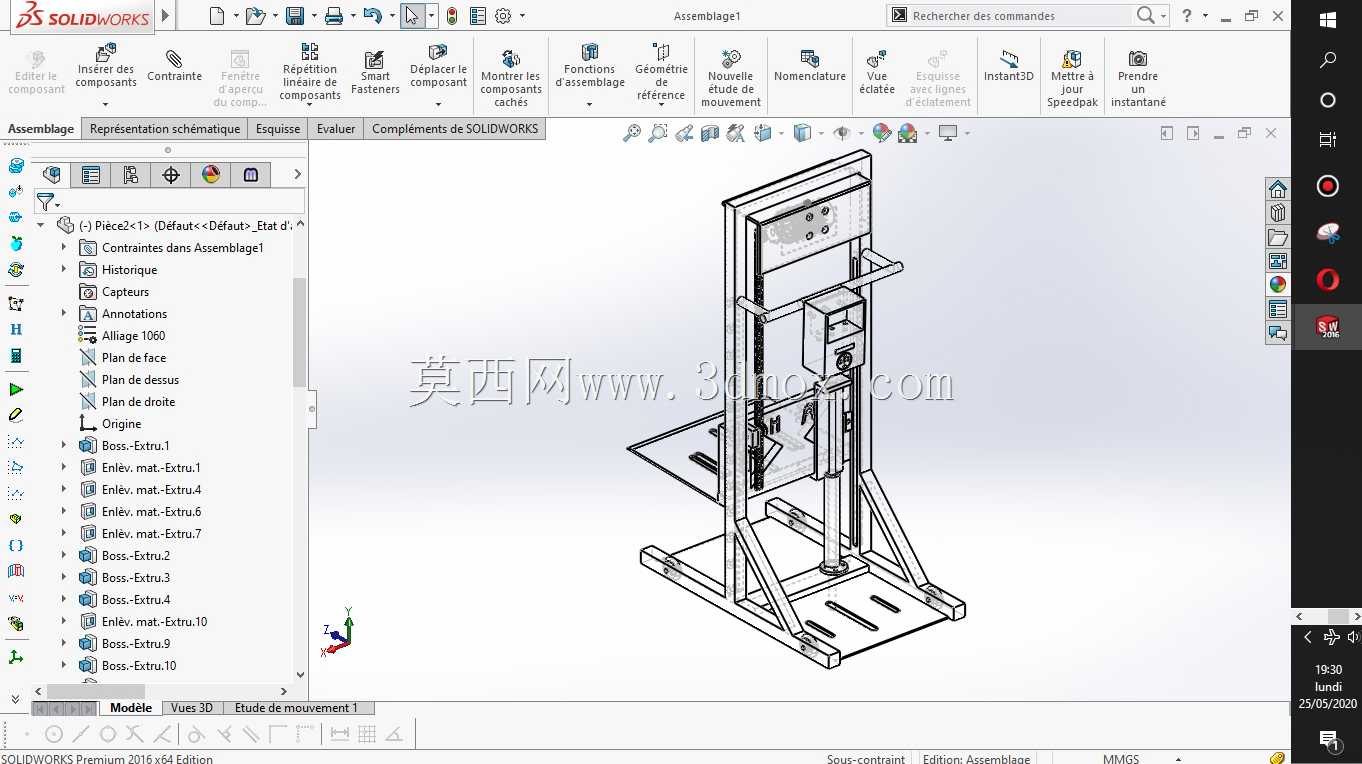Click the feature tree filter funnel
The height and width of the screenshot is (764, 1362).
point(45,202)
